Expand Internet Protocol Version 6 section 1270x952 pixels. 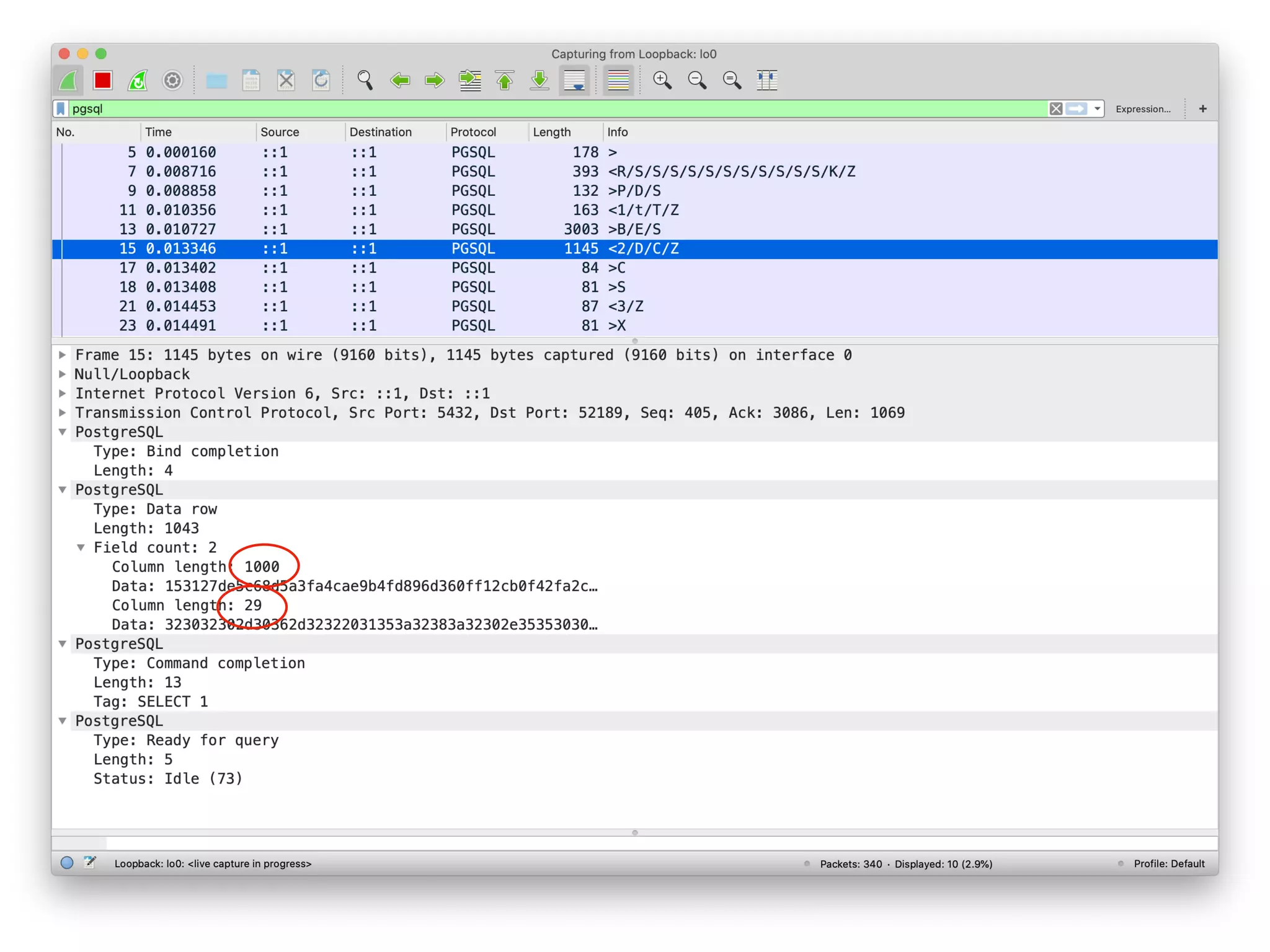tap(63, 394)
